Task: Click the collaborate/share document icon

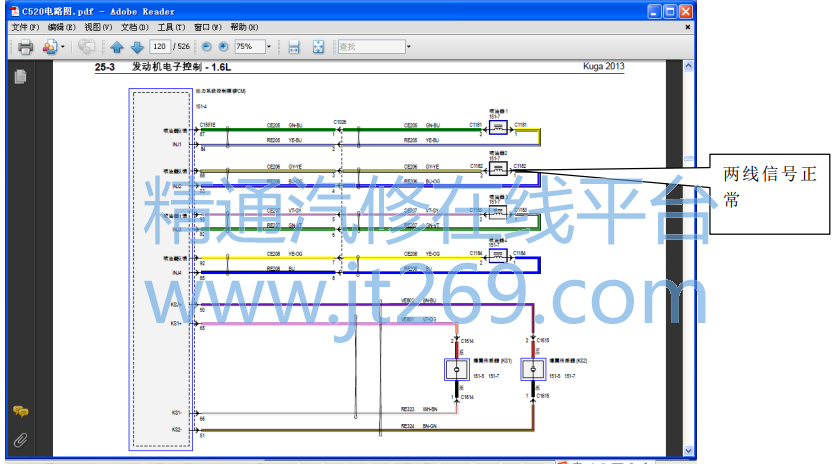Action: [49, 47]
